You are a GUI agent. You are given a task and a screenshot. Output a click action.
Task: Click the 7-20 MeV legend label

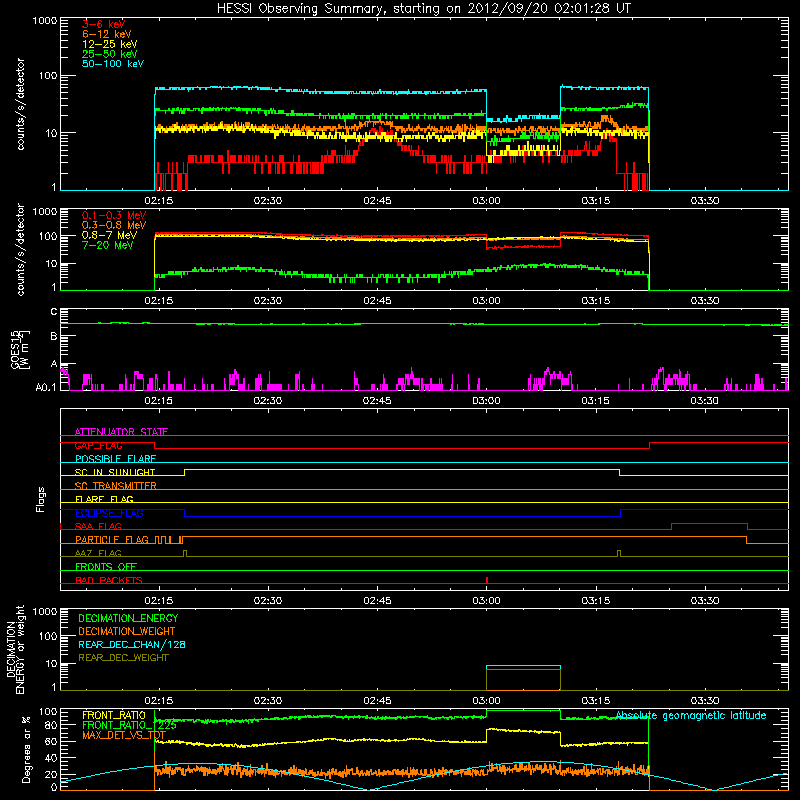pos(108,245)
